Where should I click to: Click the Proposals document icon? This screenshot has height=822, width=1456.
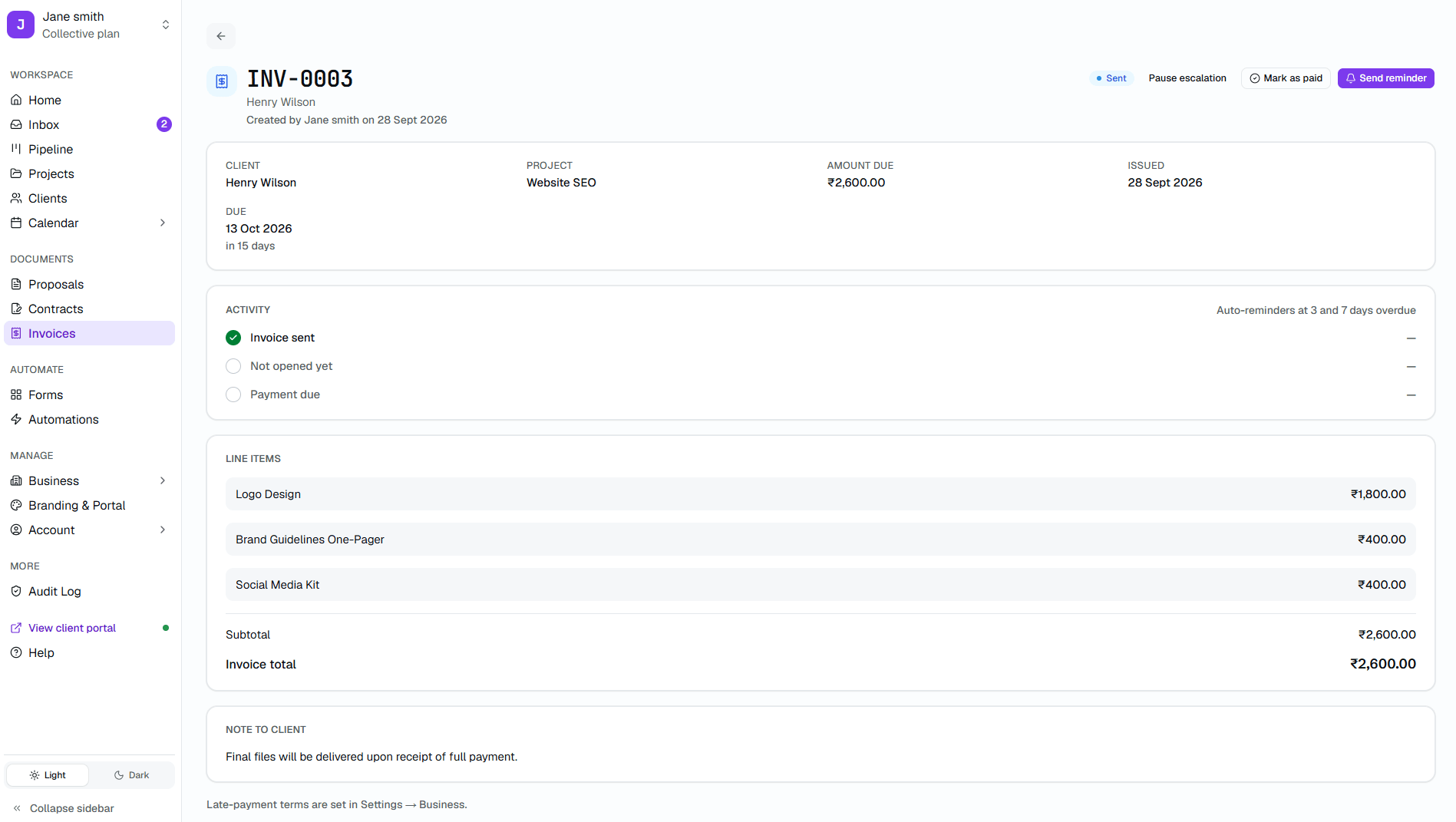coord(16,284)
